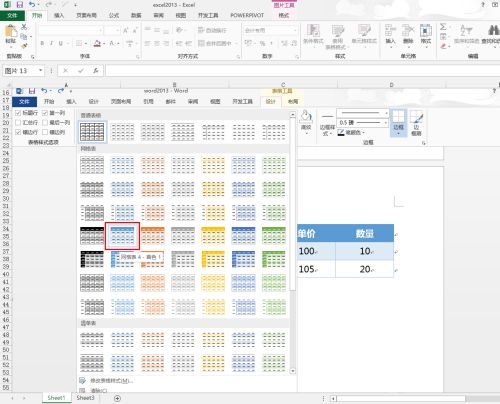Expand the number format combo box
Image resolution: width=500 pixels, height=404 pixels.
295,30
